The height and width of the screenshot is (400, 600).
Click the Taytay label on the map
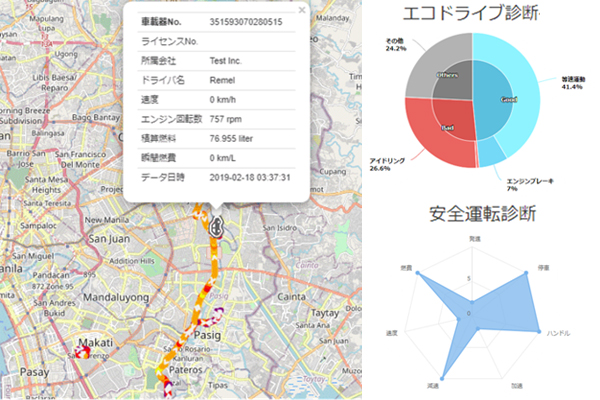(325, 313)
